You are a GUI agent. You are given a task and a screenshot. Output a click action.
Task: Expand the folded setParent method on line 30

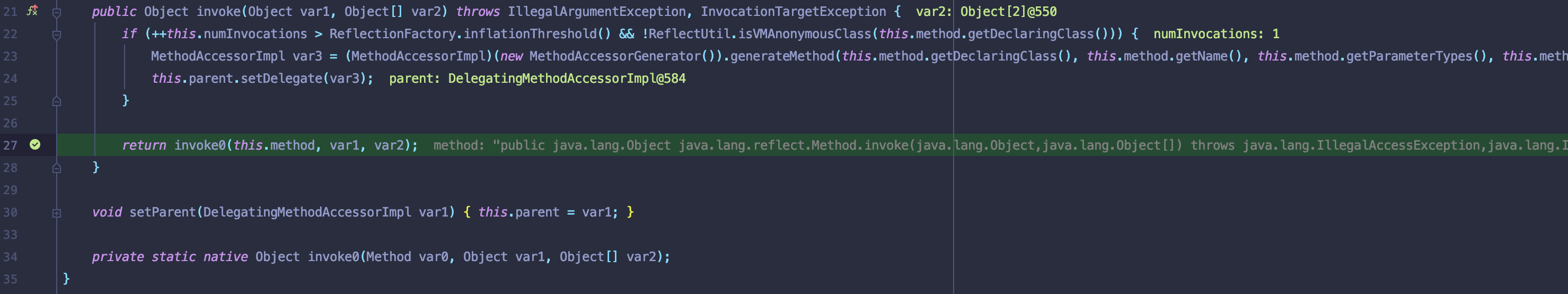click(x=57, y=213)
